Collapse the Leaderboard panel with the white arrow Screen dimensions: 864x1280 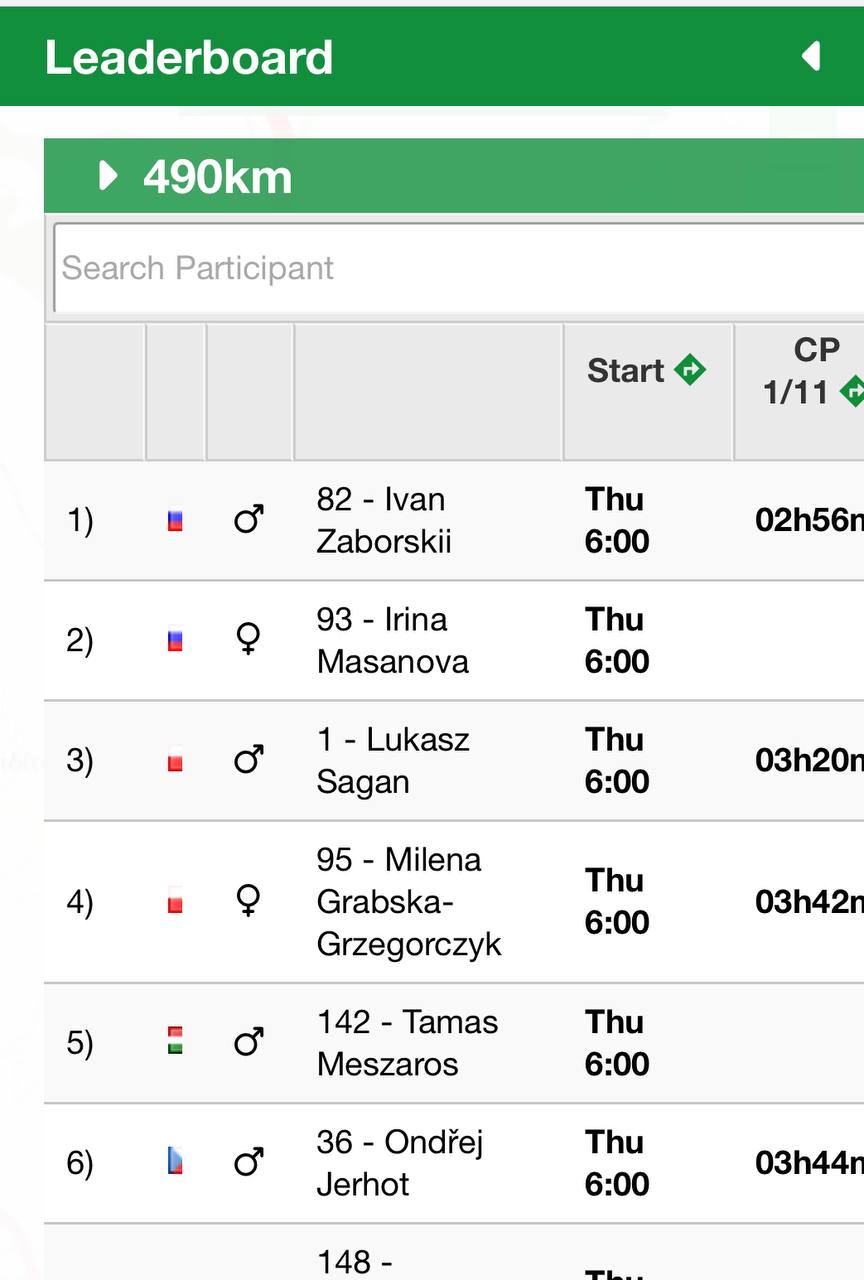811,56
